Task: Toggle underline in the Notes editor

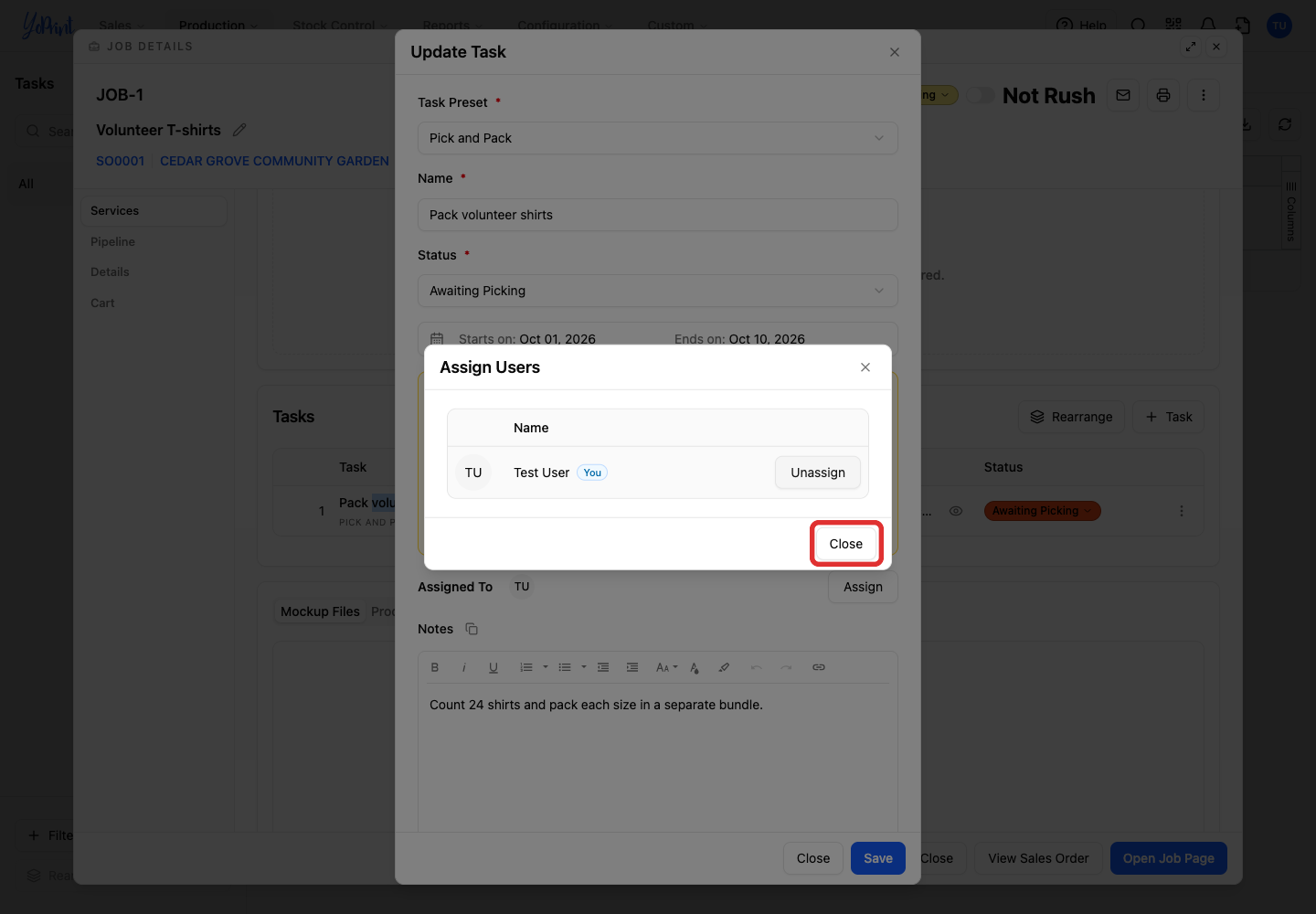Action: [493, 667]
